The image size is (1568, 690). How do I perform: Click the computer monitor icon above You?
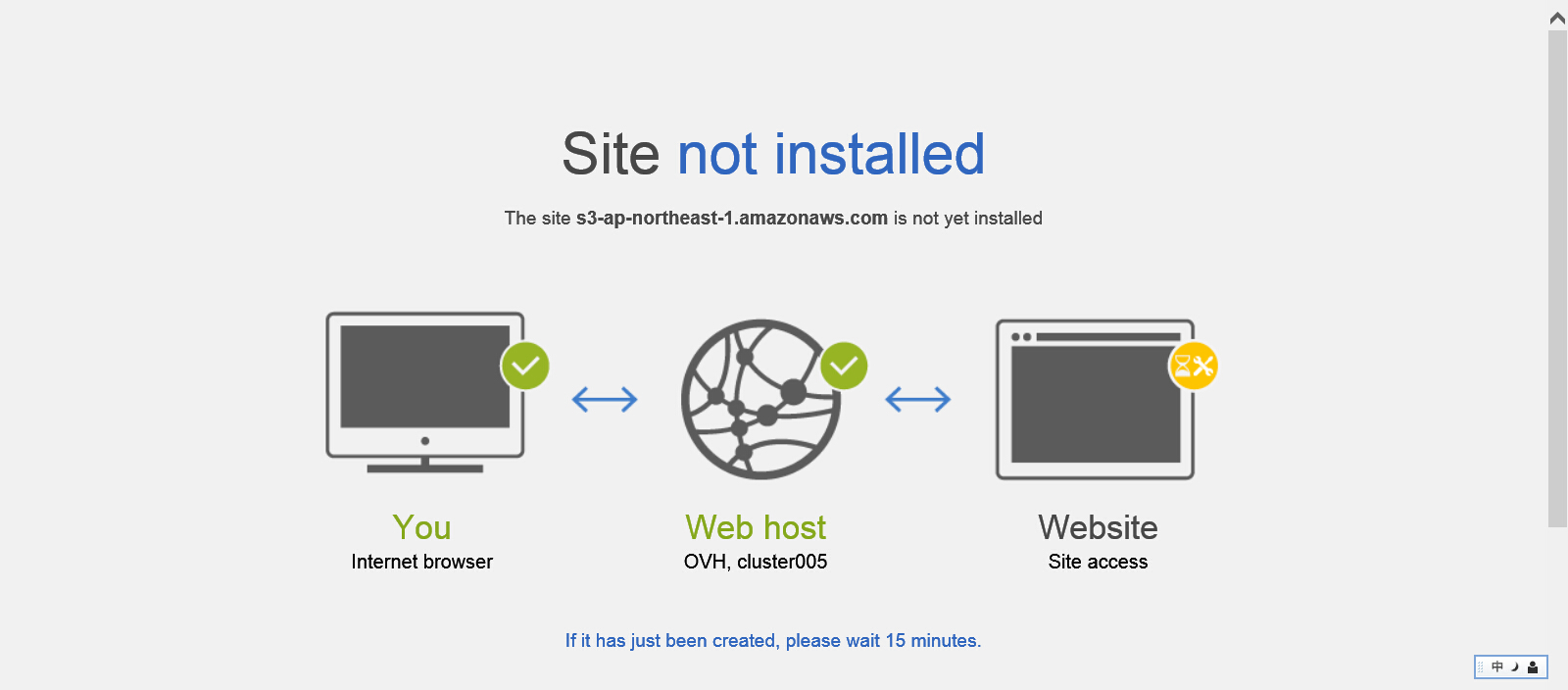tap(425, 393)
